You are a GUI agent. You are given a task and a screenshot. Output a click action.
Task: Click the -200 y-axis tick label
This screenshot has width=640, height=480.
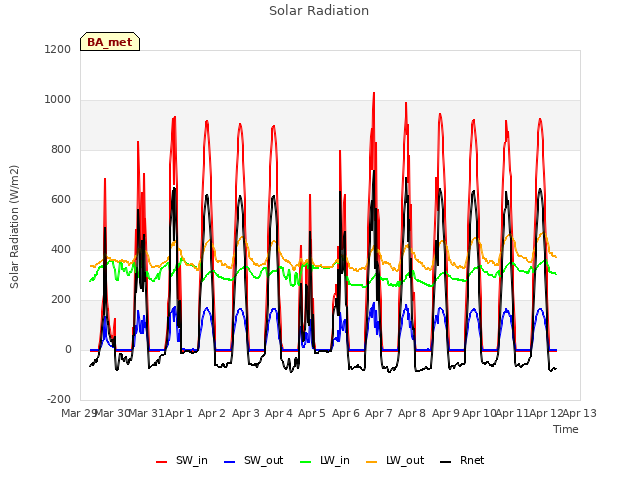(x=59, y=399)
